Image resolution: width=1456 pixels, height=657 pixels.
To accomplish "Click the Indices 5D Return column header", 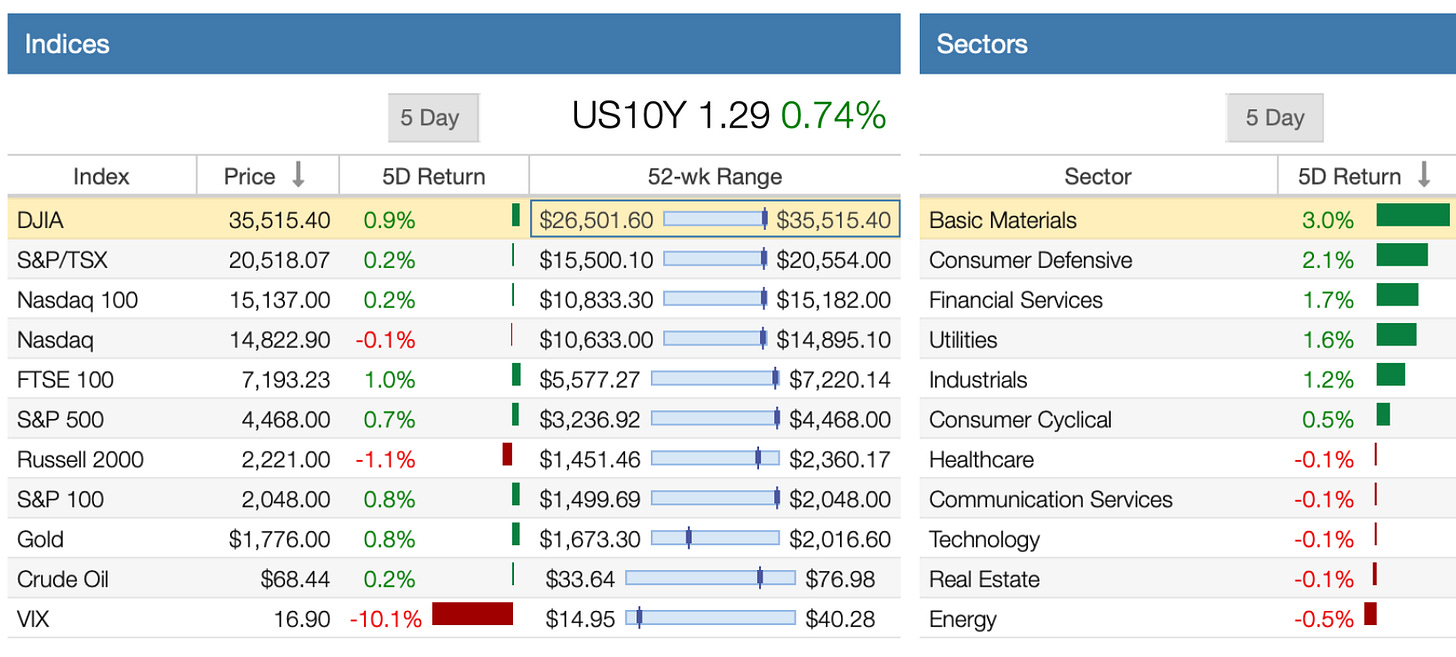I will 434,176.
